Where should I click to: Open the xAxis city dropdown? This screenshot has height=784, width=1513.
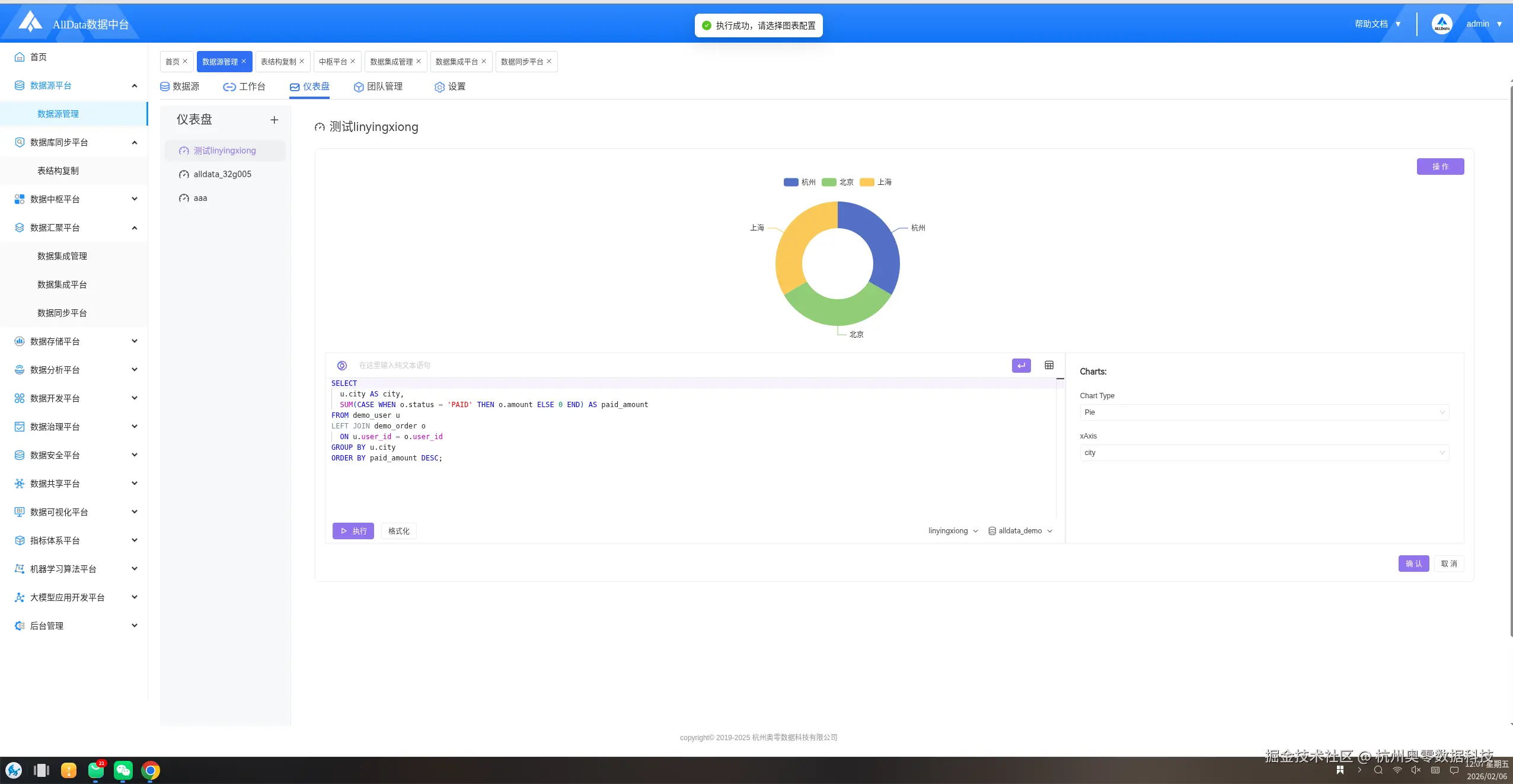coord(1264,453)
